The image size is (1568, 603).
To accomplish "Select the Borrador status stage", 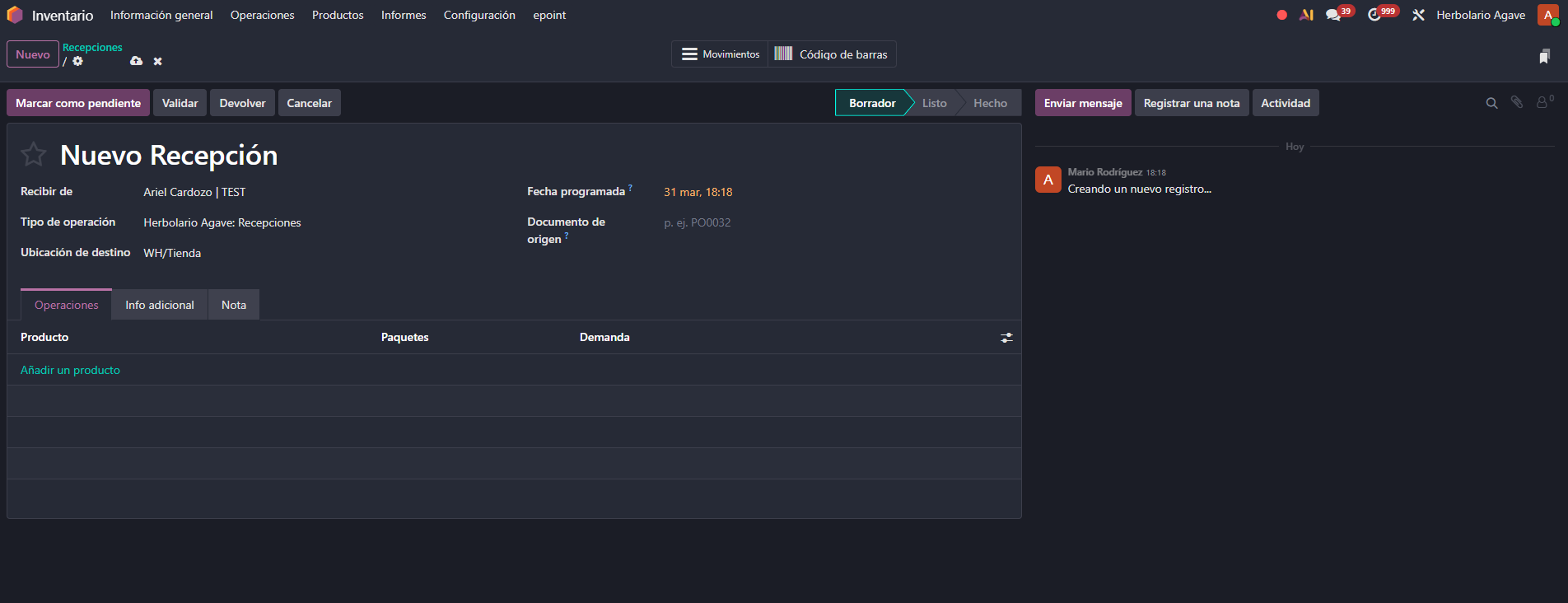I will coord(871,103).
